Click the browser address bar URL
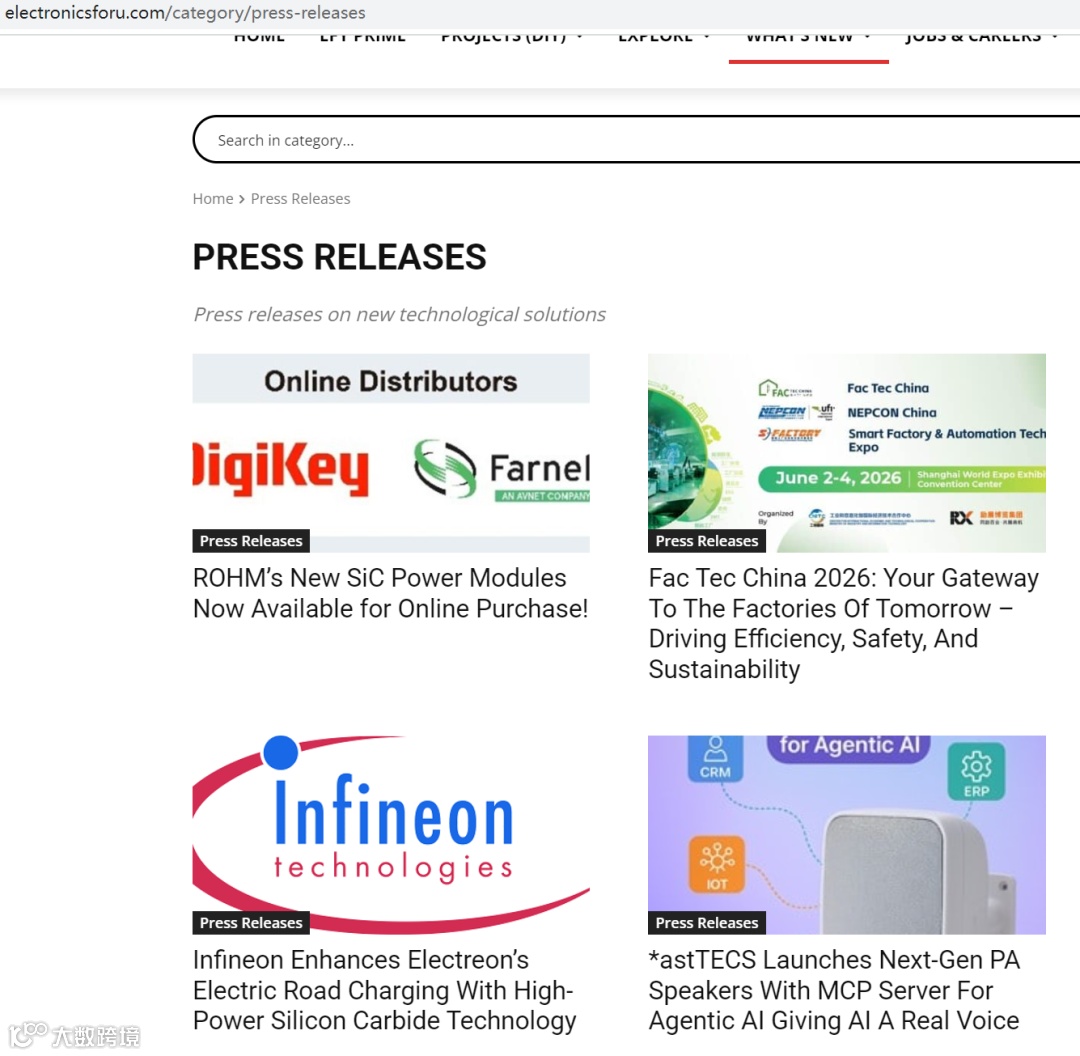The image size is (1080, 1056). pos(185,12)
